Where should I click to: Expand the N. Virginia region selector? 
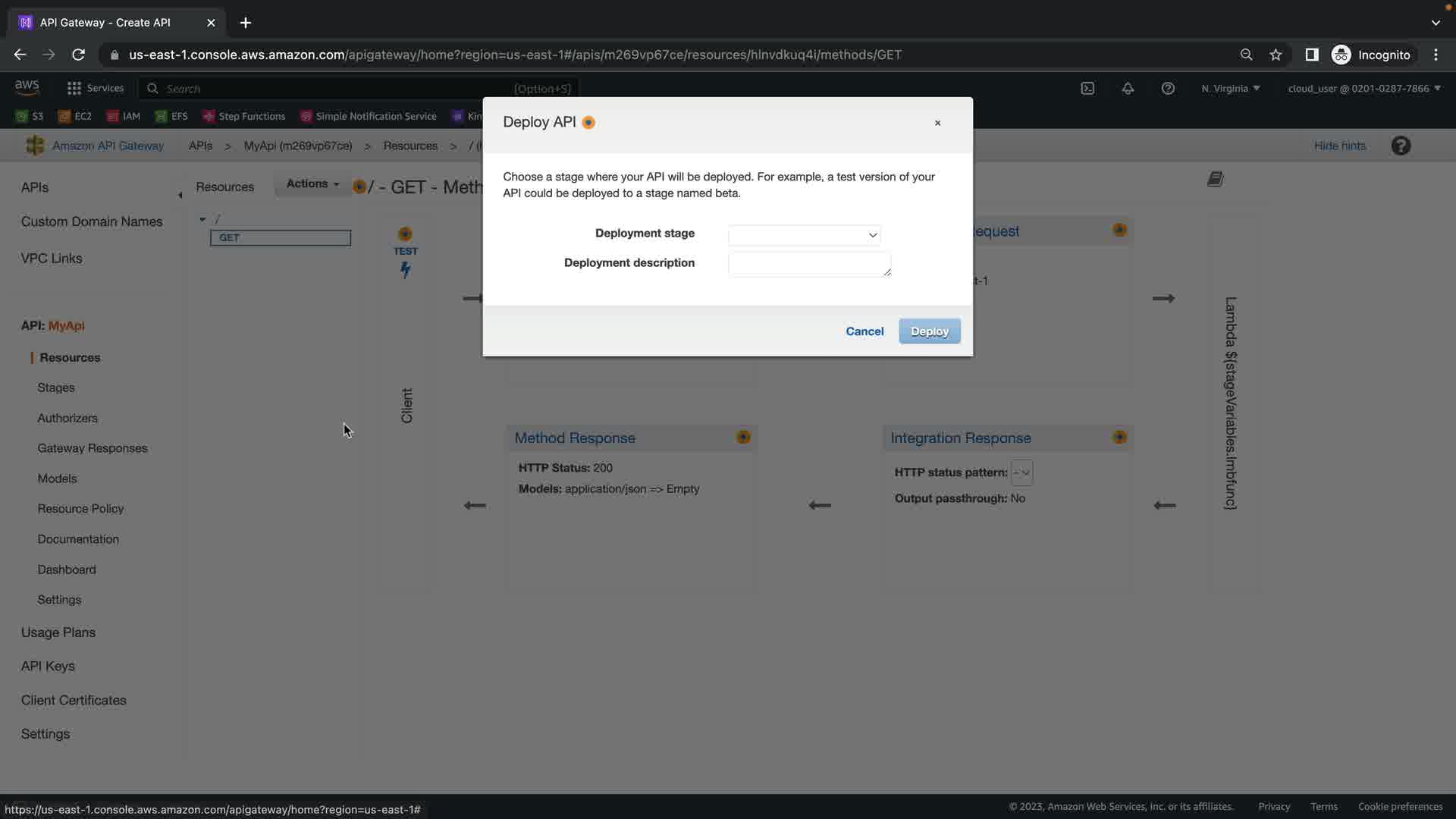point(1230,89)
